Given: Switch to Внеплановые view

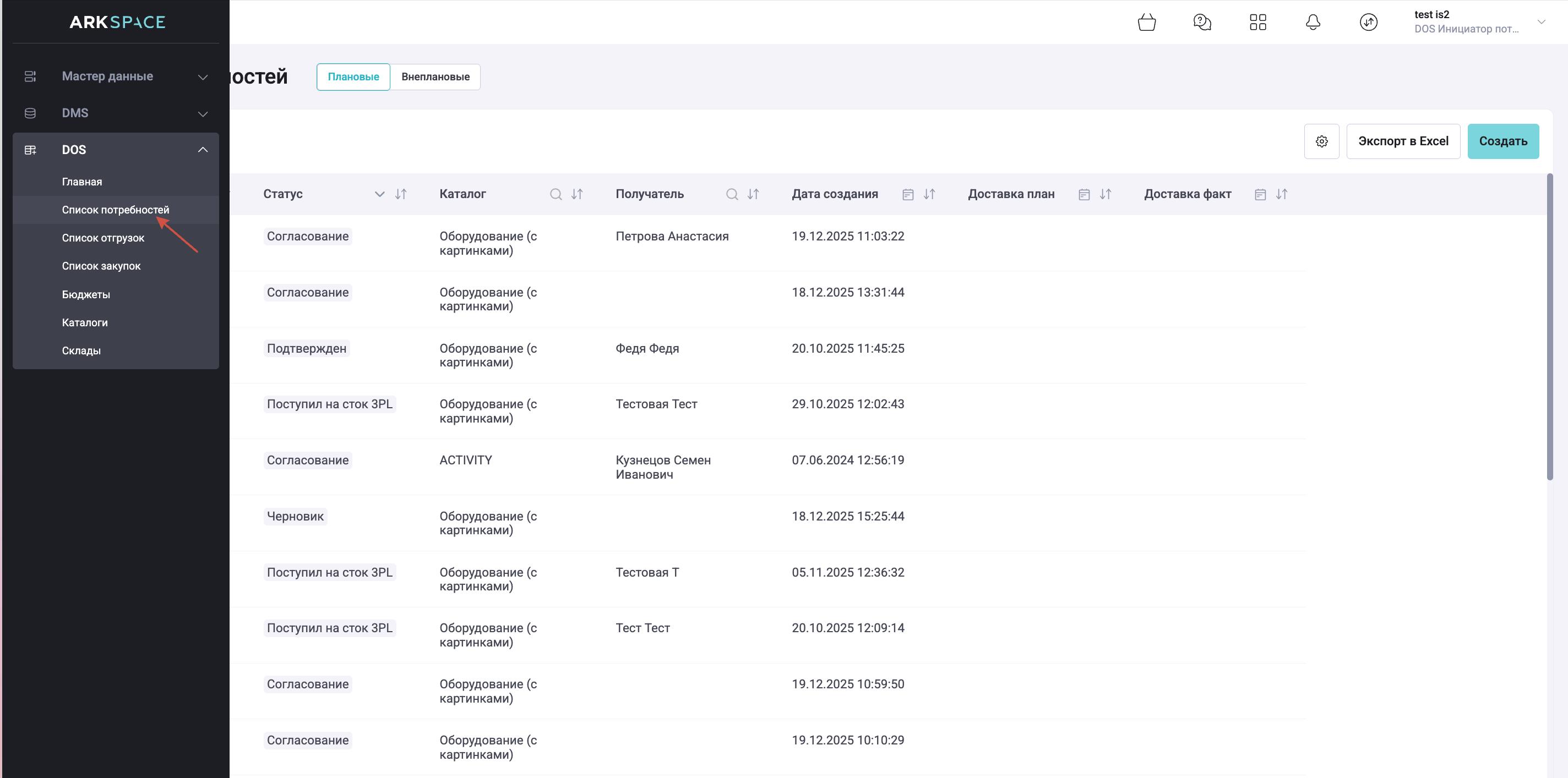Looking at the screenshot, I should tap(435, 77).
